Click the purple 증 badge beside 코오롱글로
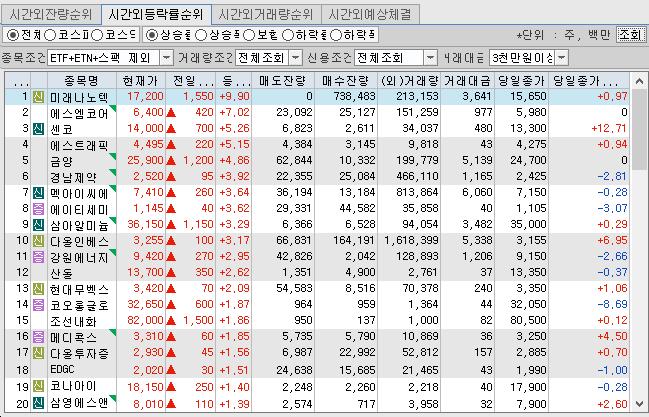This screenshot has height=417, width=649. pyautogui.click(x=38, y=305)
